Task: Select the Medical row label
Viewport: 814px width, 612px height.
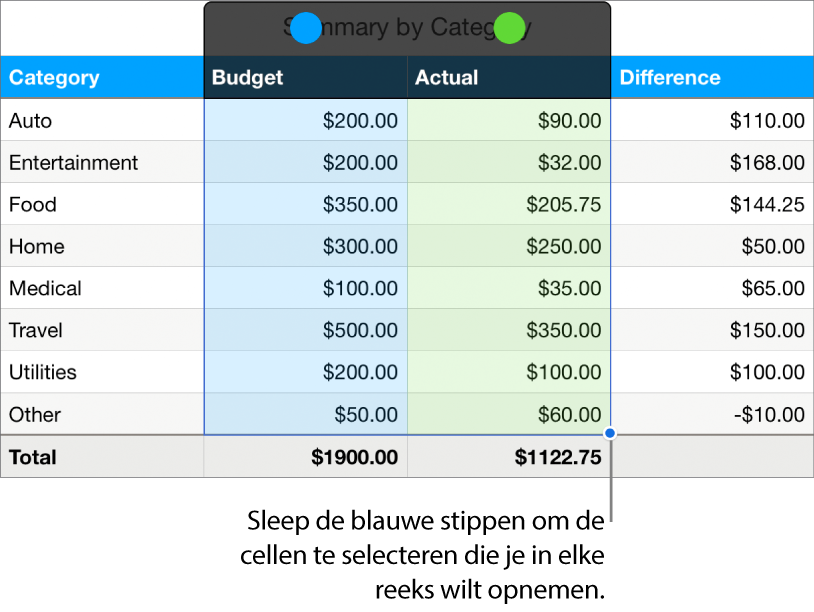Action: click(x=43, y=288)
